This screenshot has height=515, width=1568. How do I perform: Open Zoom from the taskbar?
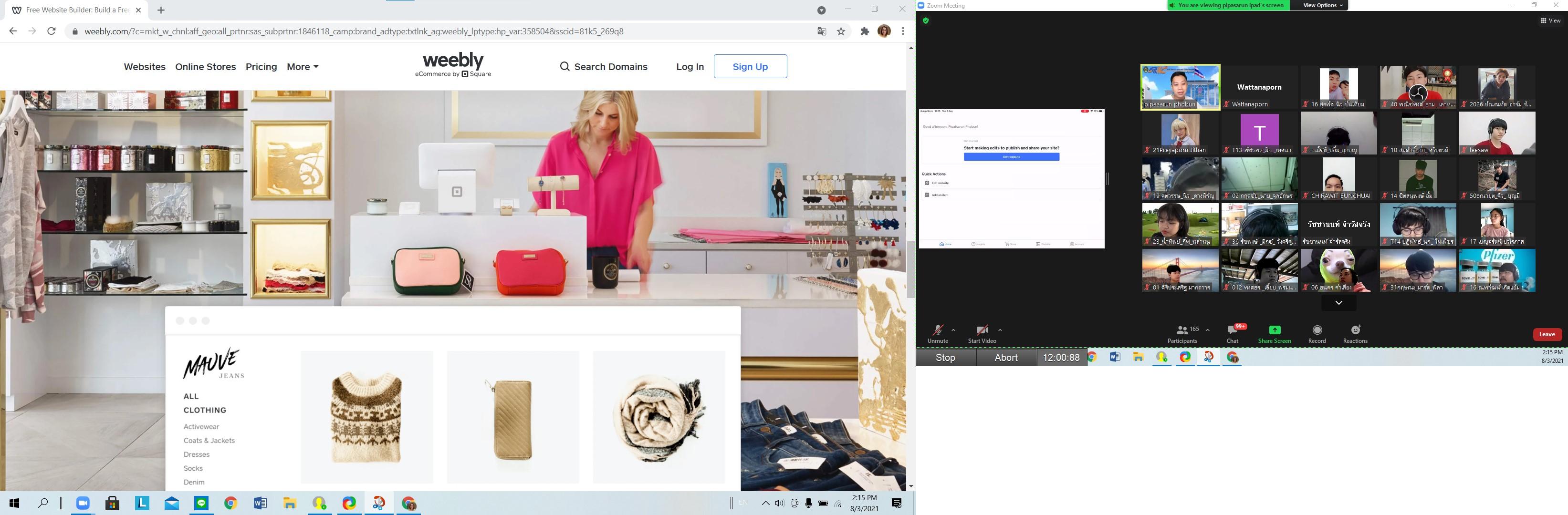(x=83, y=503)
